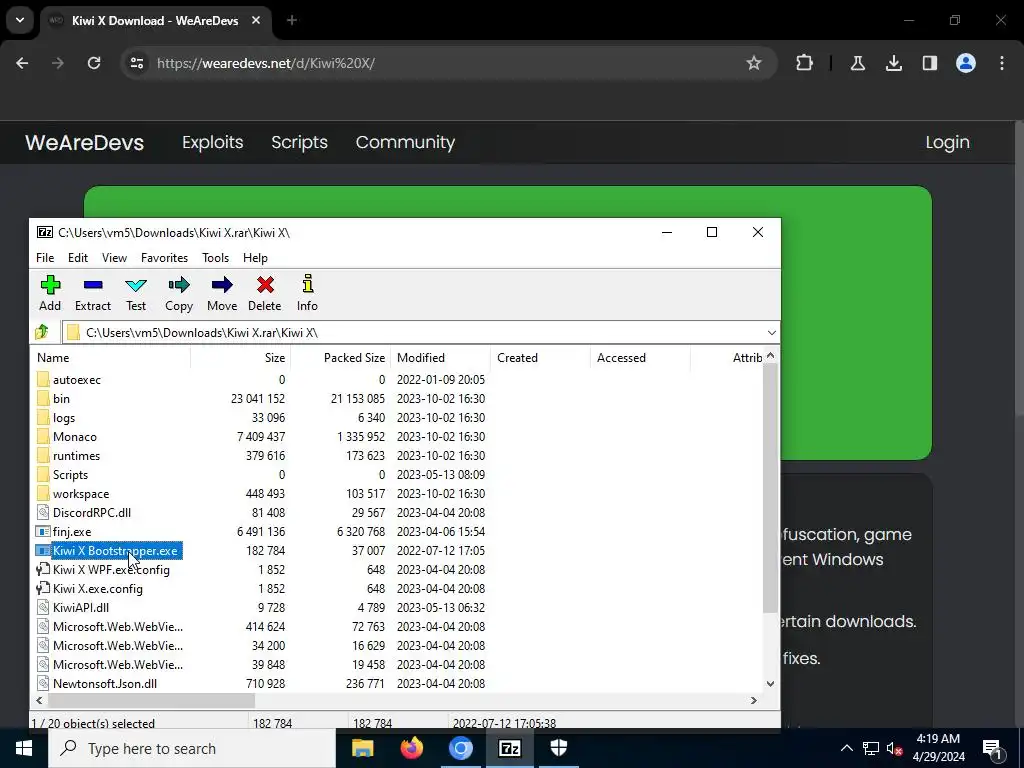Select the bin folder
The height and width of the screenshot is (768, 1024).
(x=61, y=398)
